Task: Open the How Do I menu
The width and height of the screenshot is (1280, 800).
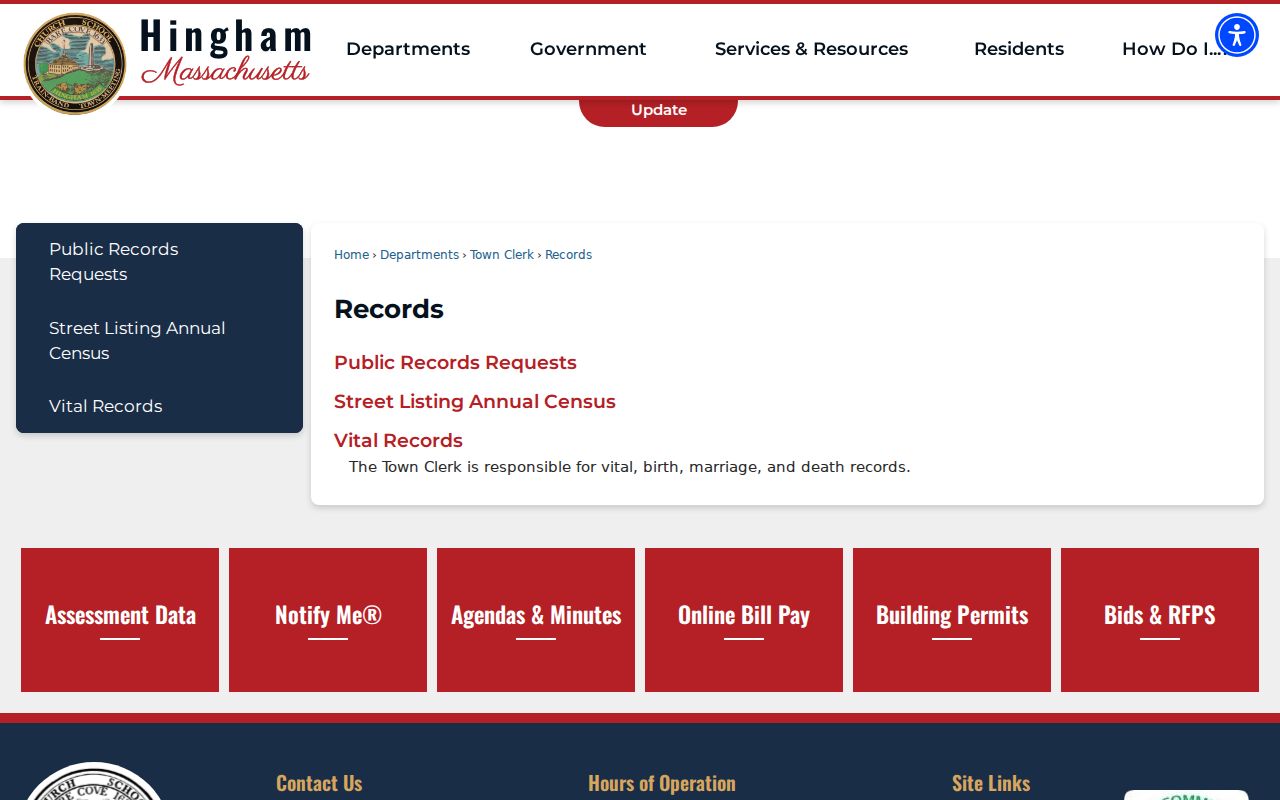Action: (1174, 49)
